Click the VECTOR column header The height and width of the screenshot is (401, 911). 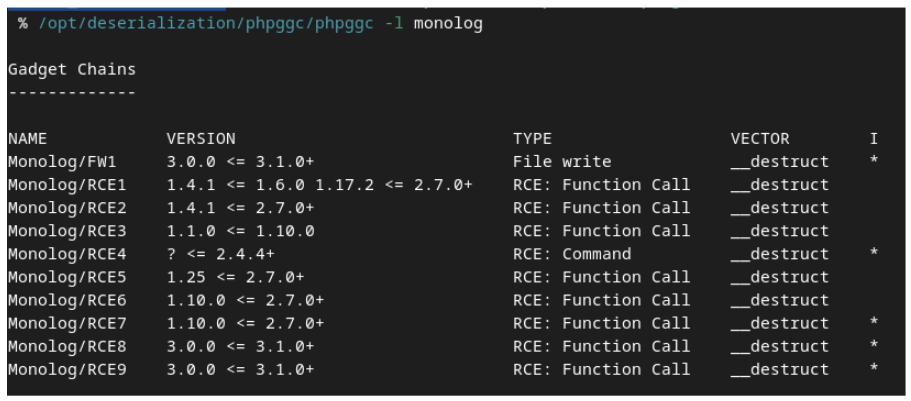[760, 139]
